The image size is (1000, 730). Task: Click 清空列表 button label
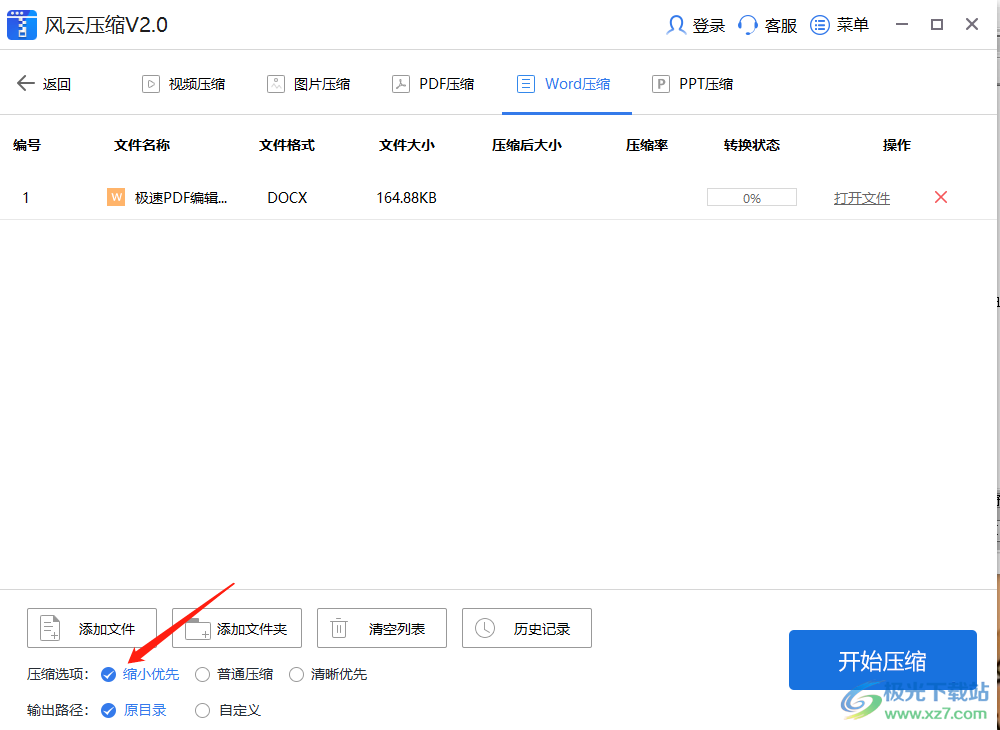(x=397, y=629)
